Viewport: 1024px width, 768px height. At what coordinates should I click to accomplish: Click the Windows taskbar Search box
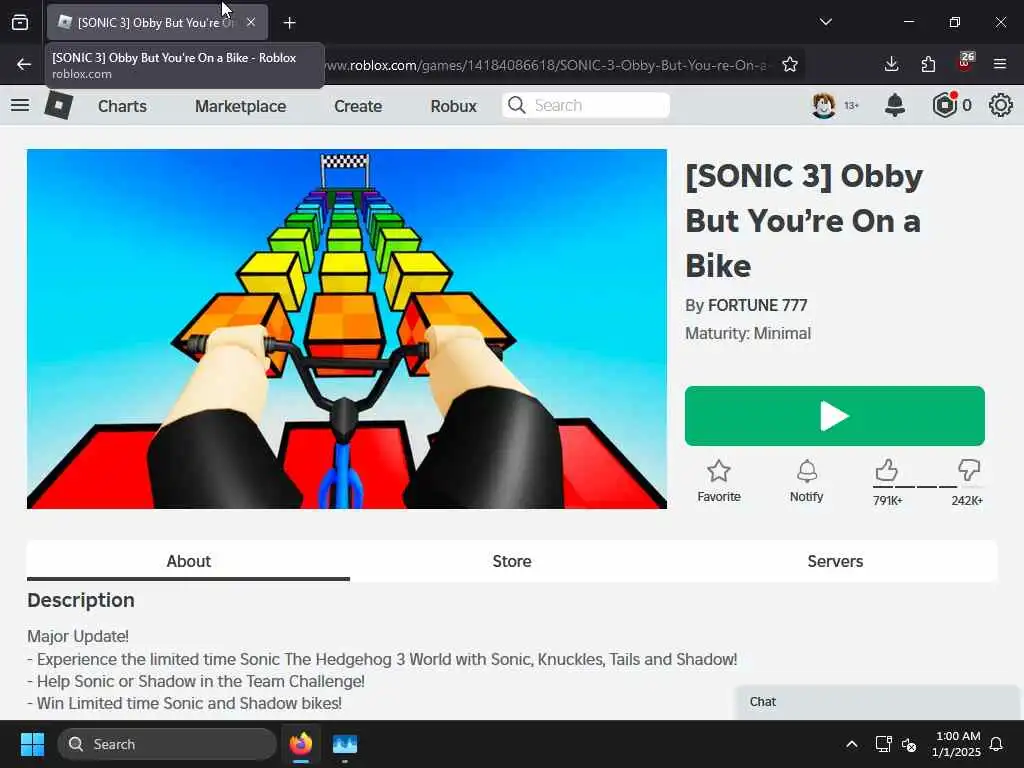point(167,744)
